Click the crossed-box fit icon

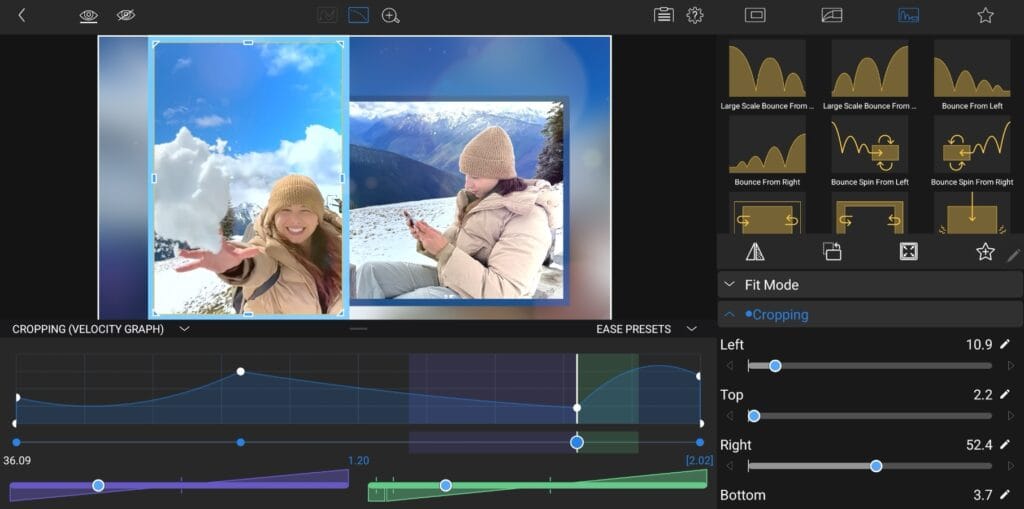(908, 252)
